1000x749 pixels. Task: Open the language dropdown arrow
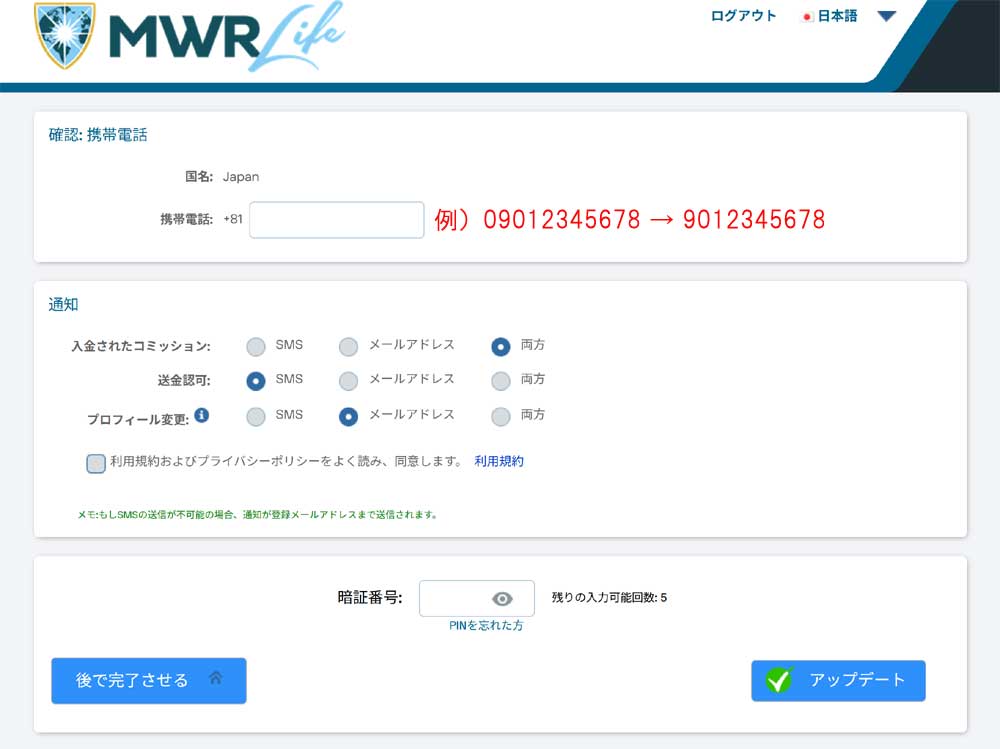(x=886, y=16)
